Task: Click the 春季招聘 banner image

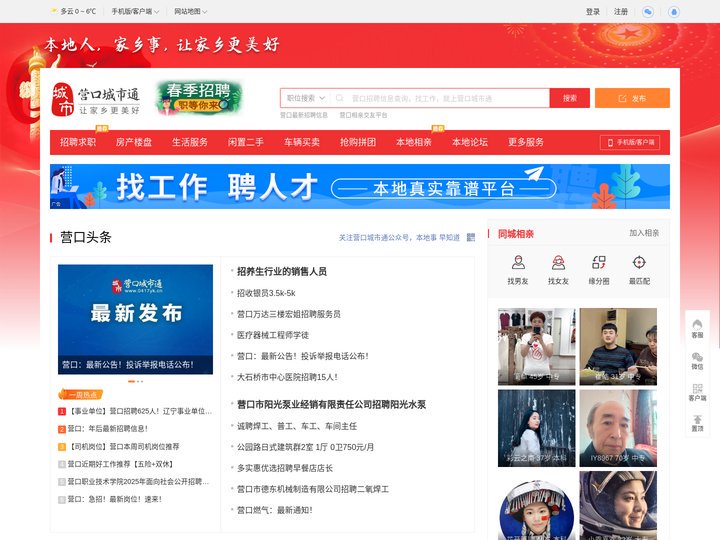Action: coord(198,98)
